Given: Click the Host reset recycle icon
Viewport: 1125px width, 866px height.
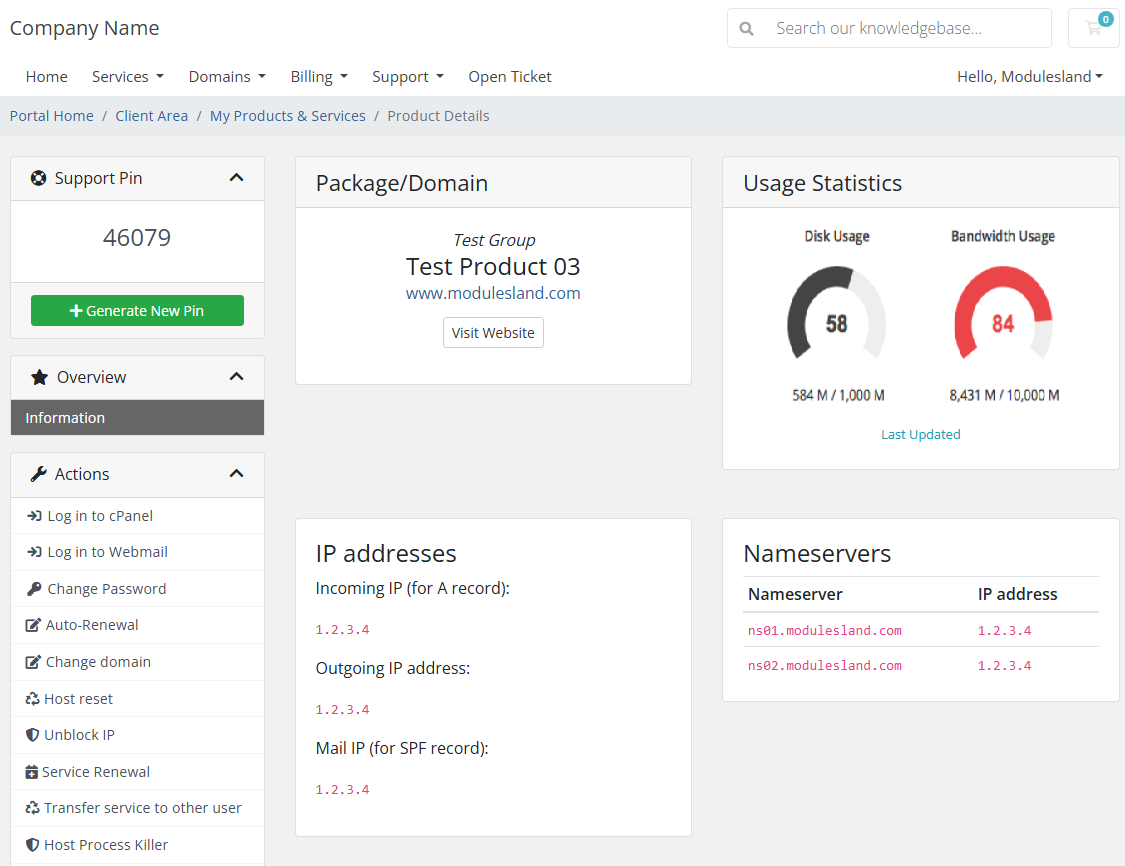Looking at the screenshot, I should coord(32,699).
